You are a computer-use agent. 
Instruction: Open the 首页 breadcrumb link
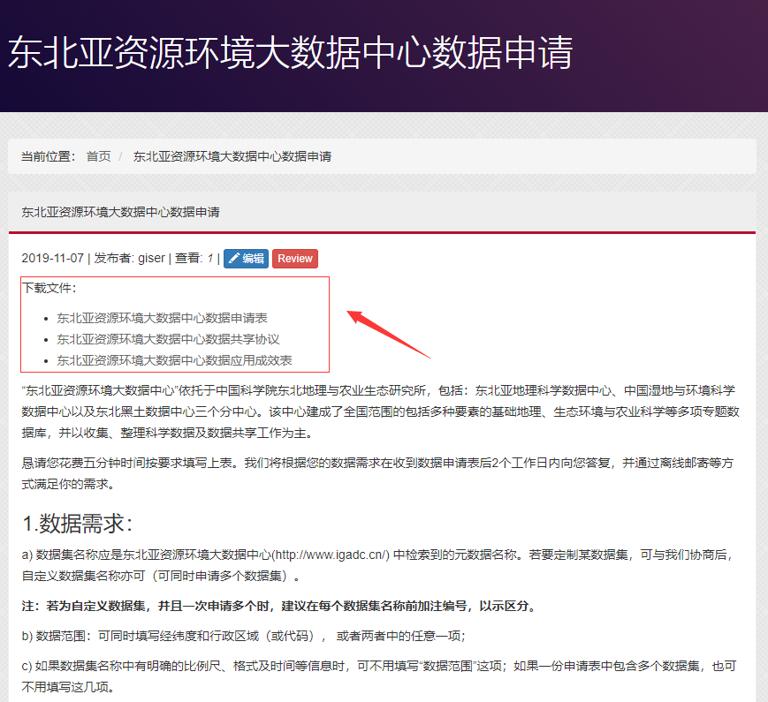98,156
